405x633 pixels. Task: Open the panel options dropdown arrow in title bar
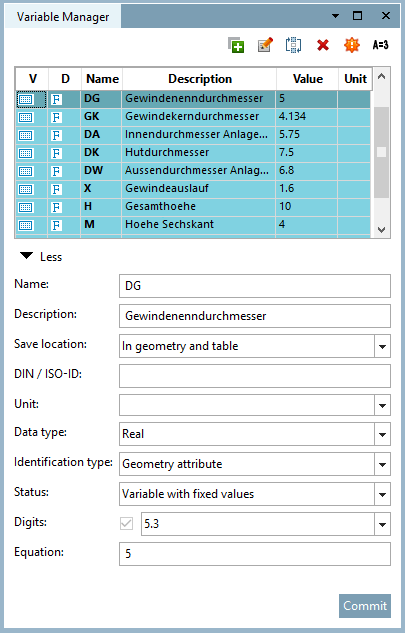pyautogui.click(x=335, y=16)
